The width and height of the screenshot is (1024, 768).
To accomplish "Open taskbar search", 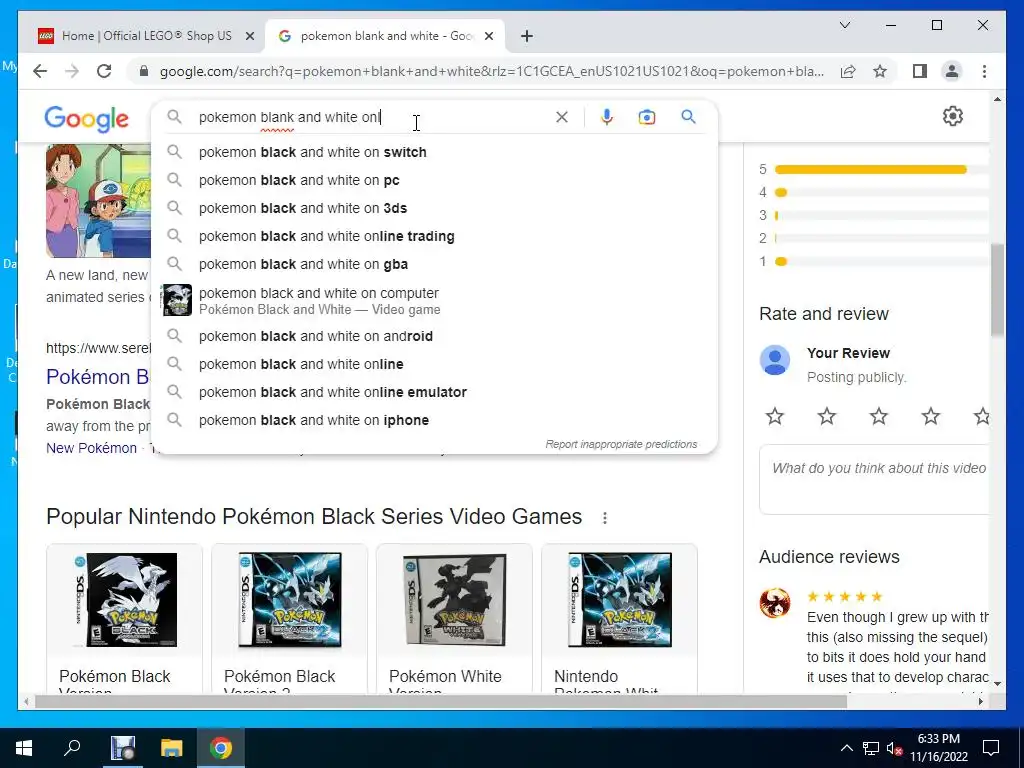I will click(x=72, y=747).
